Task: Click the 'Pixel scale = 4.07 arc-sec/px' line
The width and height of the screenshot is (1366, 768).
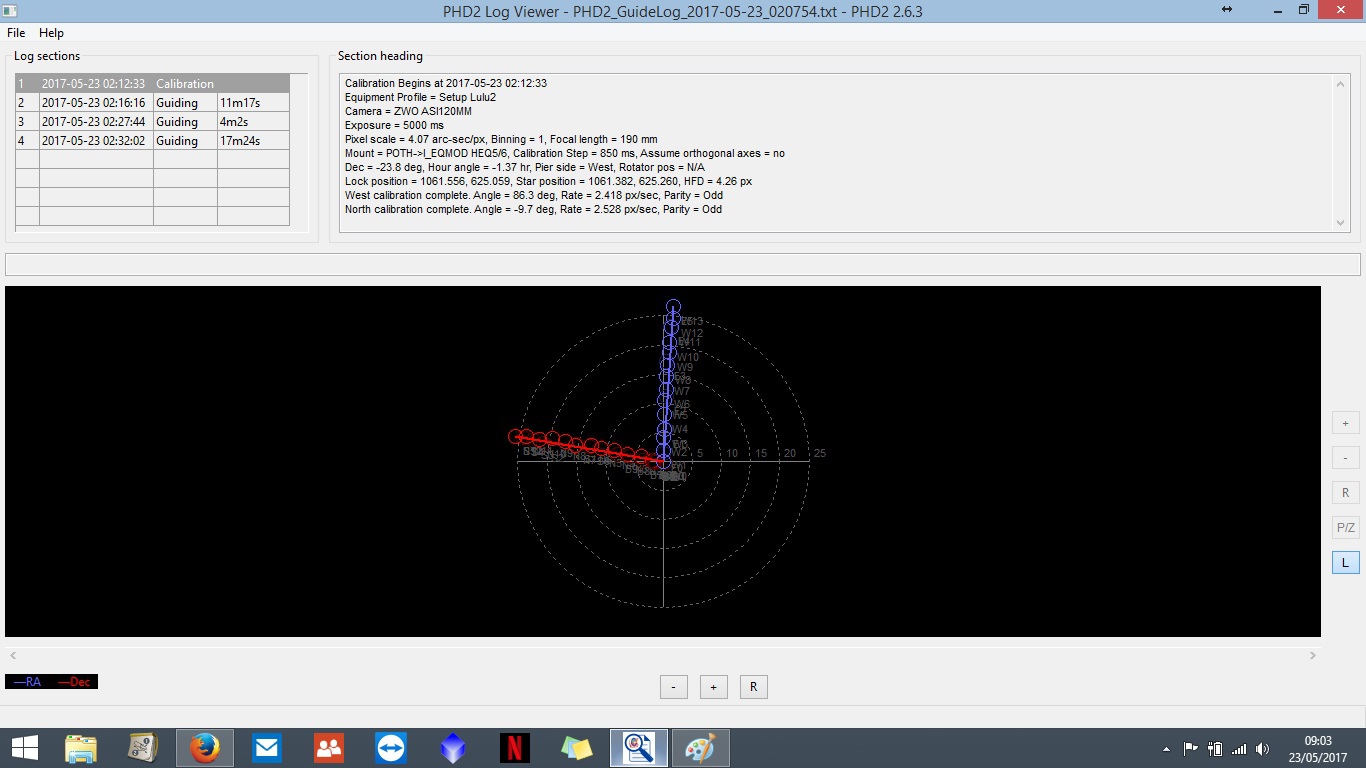Action: tap(501, 139)
